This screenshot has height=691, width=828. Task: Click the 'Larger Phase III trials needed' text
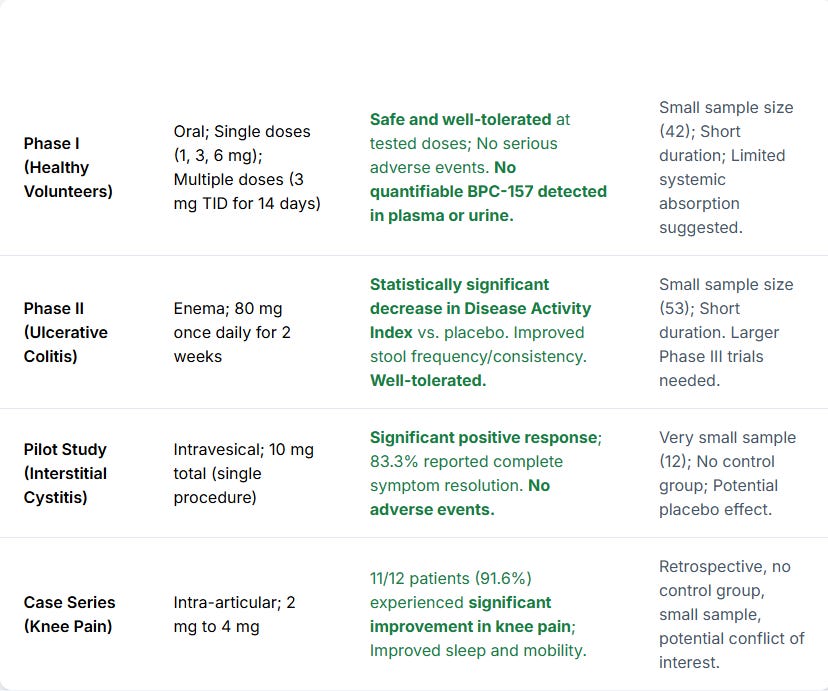pyautogui.click(x=719, y=356)
